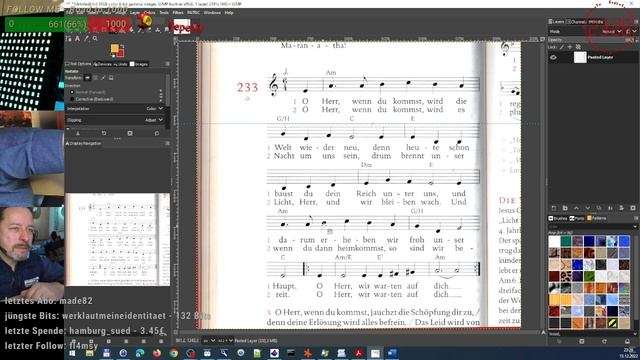Raise the layer one step
The height and width of the screenshot is (360, 640).
click(x=576, y=208)
